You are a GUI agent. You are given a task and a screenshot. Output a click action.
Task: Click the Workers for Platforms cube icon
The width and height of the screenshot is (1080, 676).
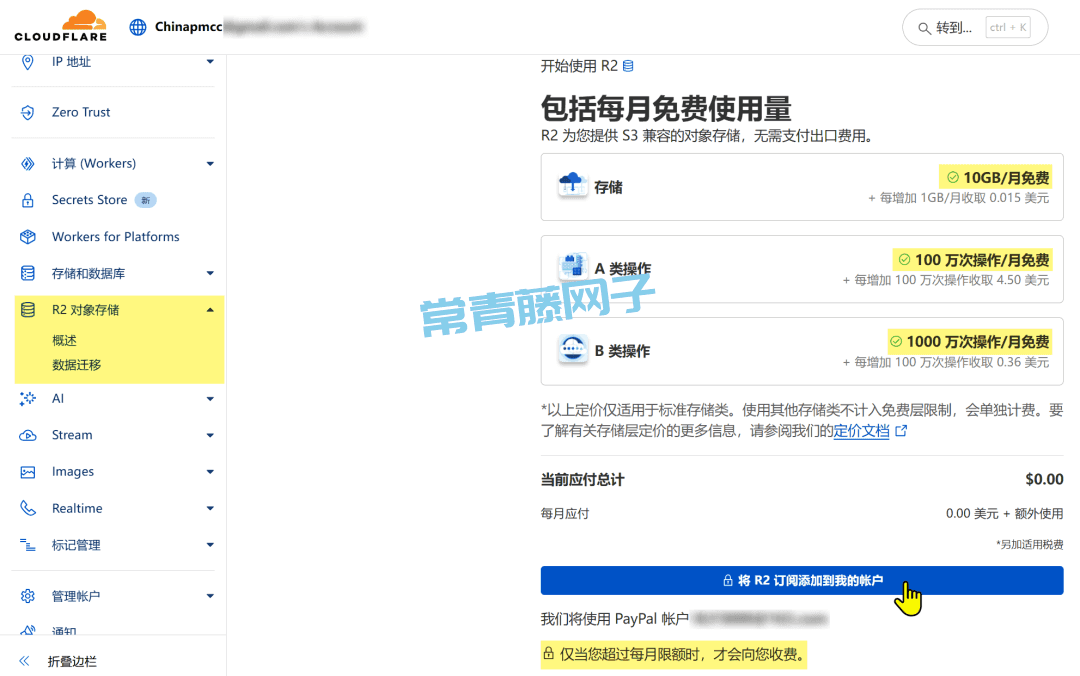point(28,237)
